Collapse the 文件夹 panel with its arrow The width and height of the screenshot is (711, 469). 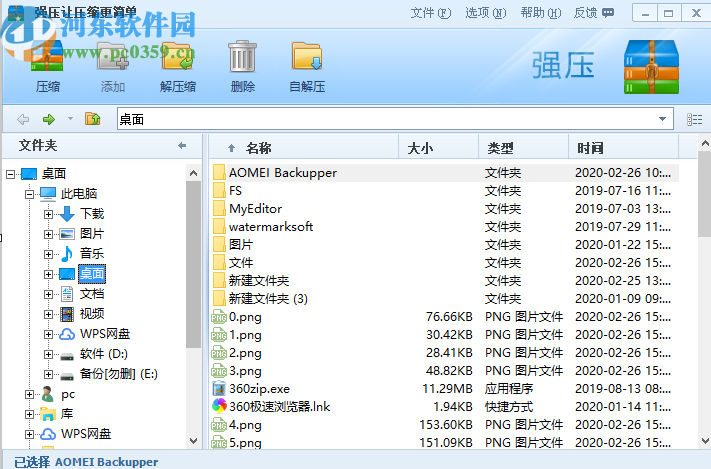(182, 146)
